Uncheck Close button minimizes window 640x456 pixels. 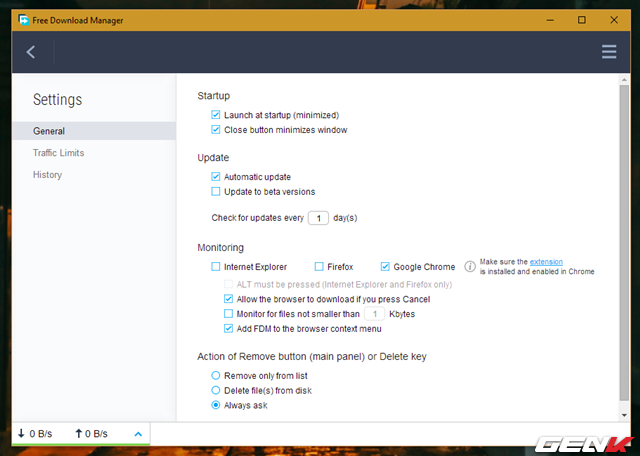[x=216, y=130]
